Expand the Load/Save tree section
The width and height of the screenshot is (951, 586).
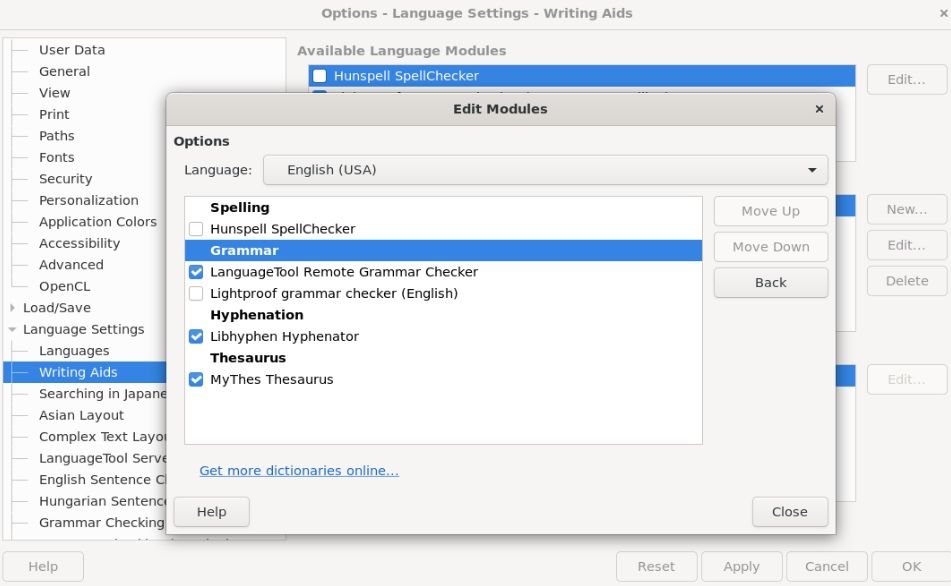point(13,308)
